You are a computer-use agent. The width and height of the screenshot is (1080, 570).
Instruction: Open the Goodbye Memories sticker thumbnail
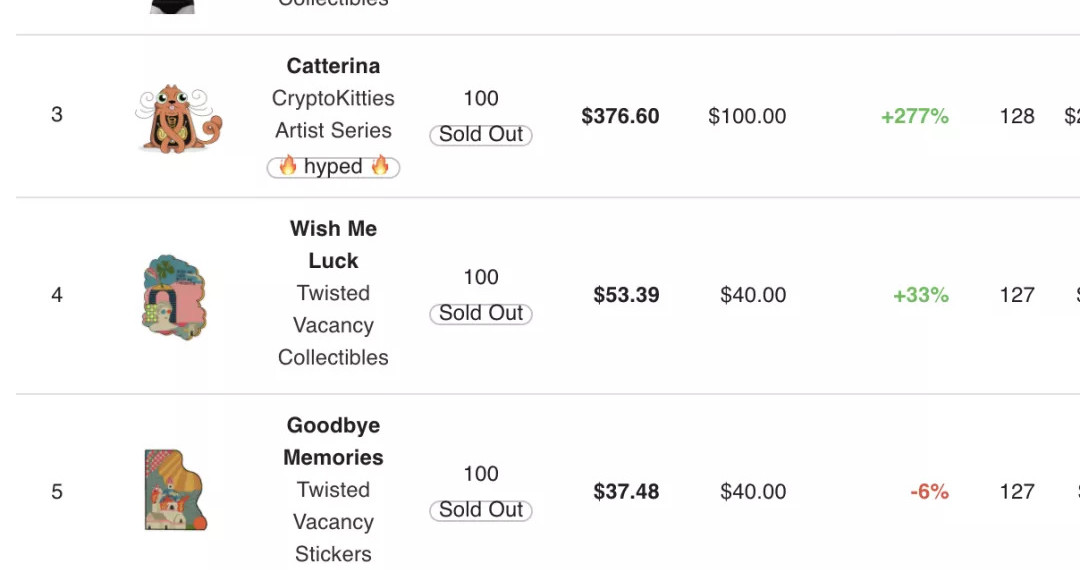point(175,490)
